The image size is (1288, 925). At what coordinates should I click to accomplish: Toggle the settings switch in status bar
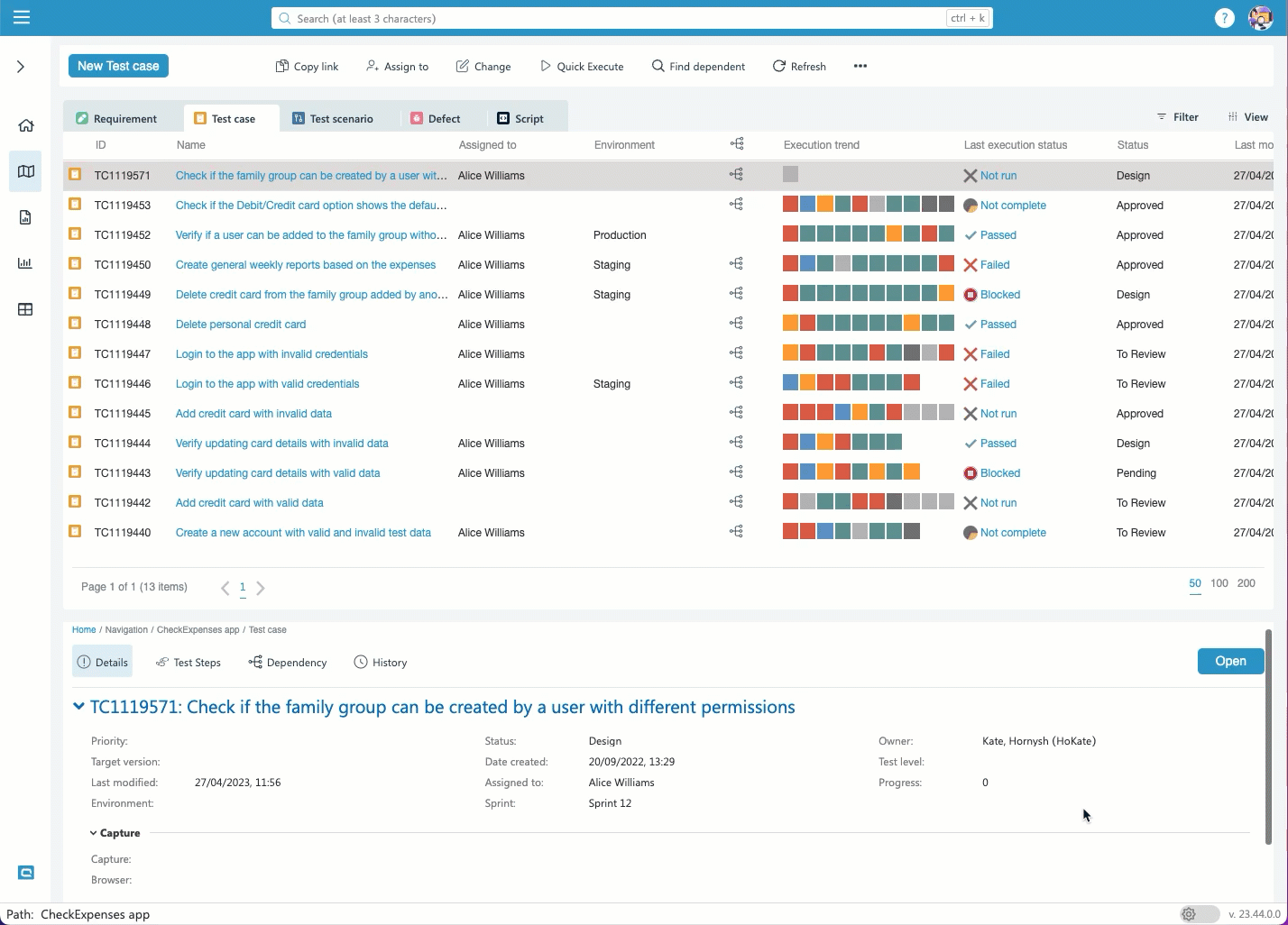pyautogui.click(x=1199, y=914)
